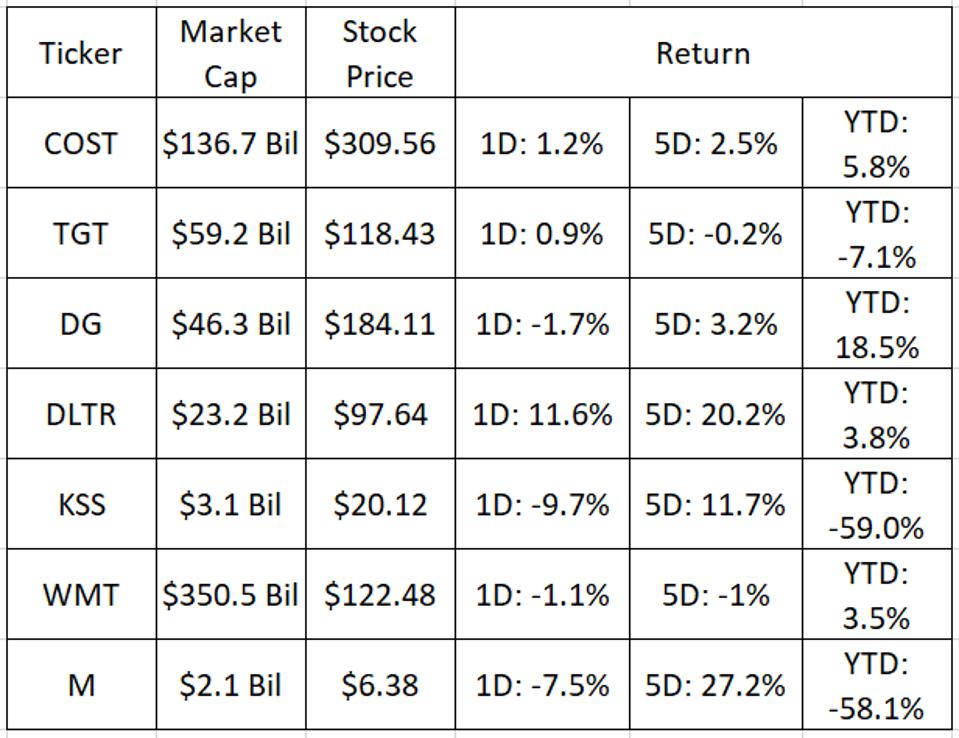Select the KSS ticker cell

click(80, 504)
